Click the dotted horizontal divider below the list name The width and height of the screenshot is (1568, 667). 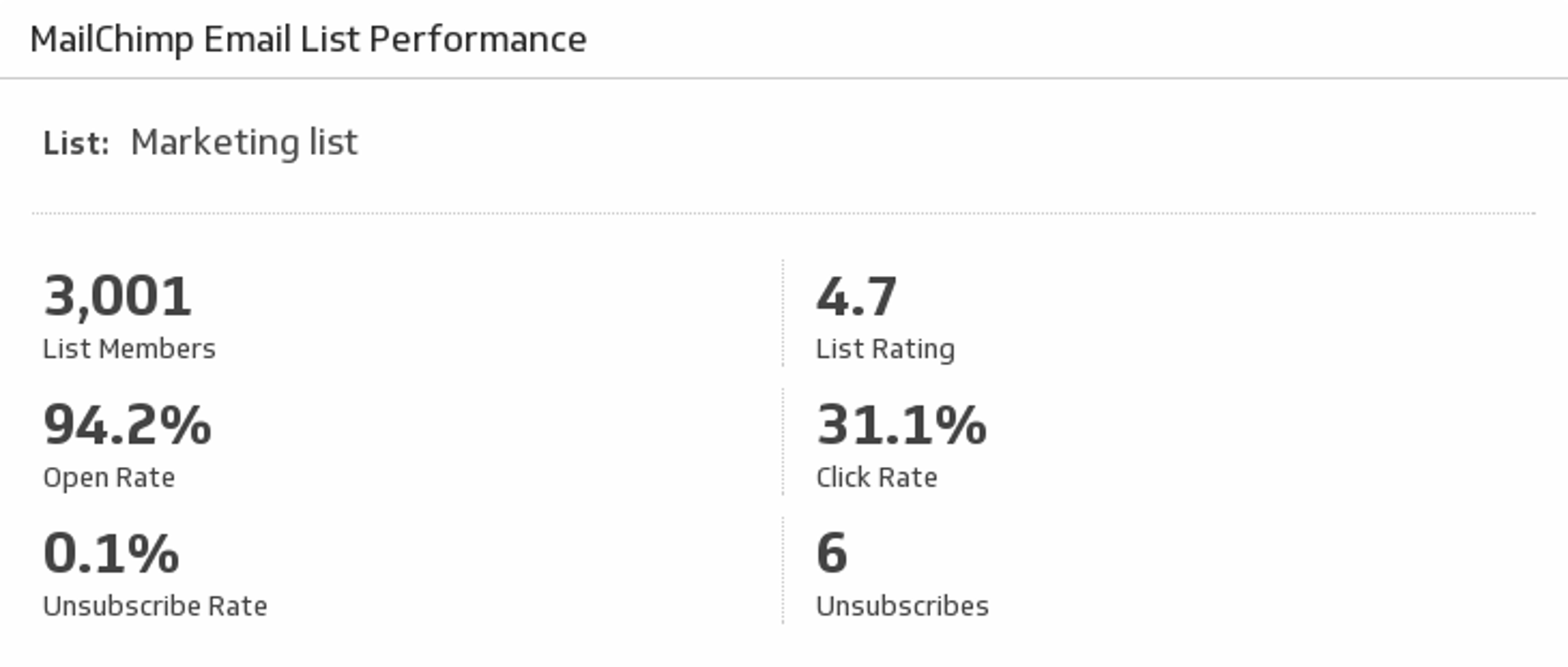784,213
